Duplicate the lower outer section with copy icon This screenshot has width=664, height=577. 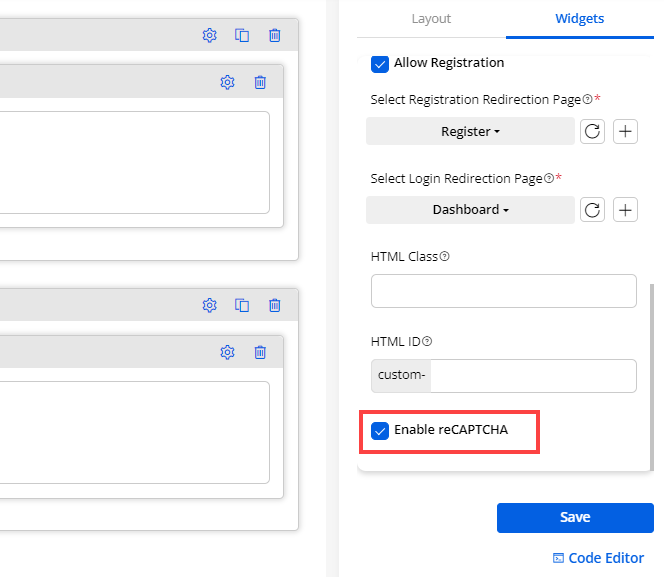(x=242, y=305)
